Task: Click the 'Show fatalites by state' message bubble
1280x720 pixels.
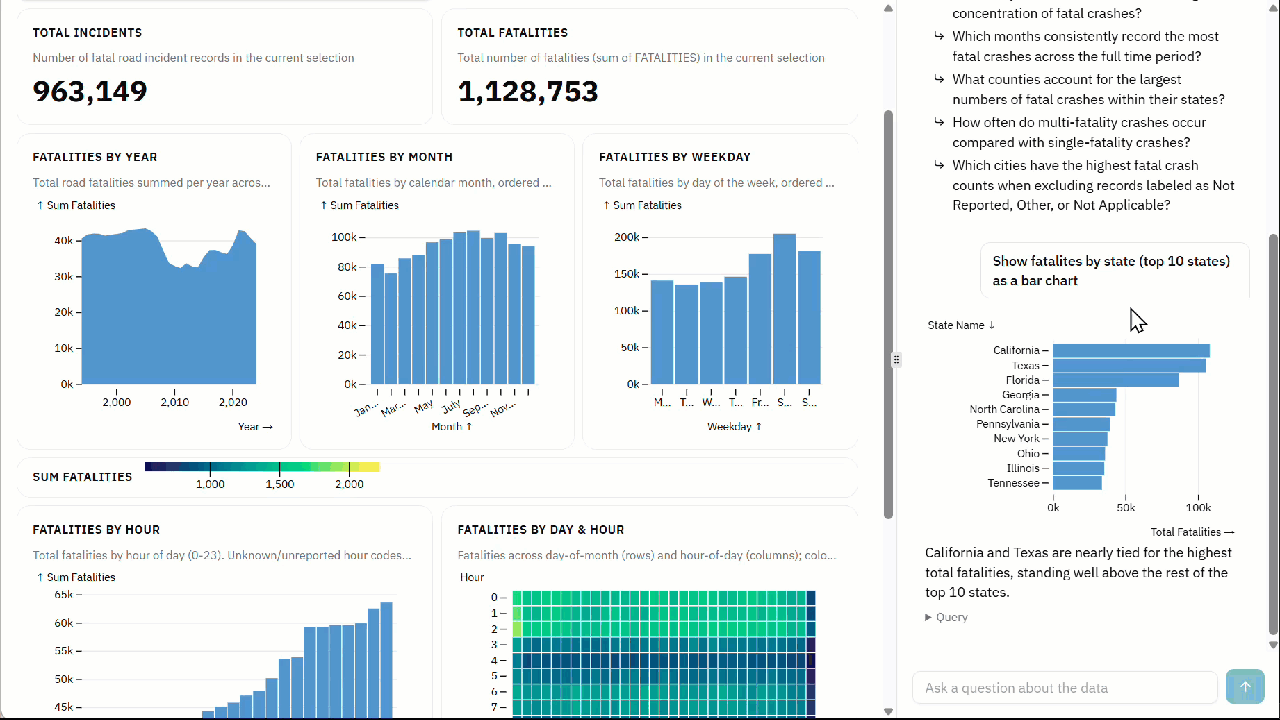Action: coord(1115,271)
